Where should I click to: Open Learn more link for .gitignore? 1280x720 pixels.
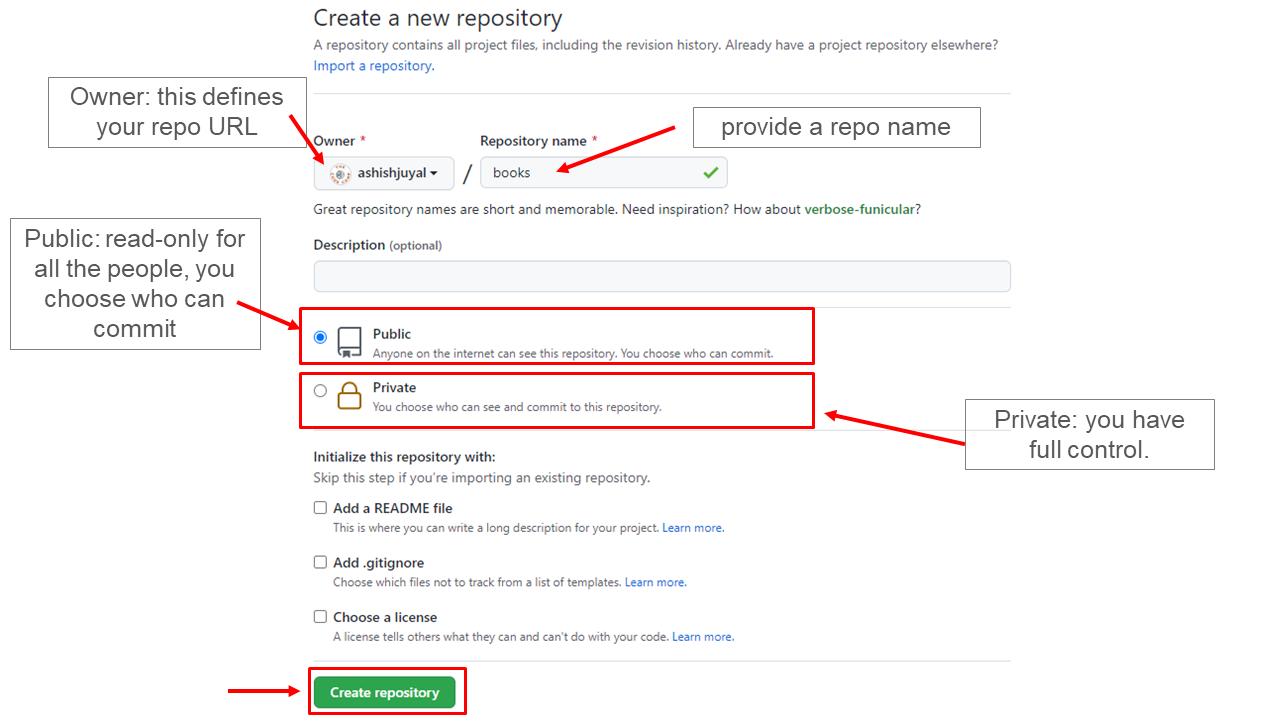pyautogui.click(x=655, y=582)
